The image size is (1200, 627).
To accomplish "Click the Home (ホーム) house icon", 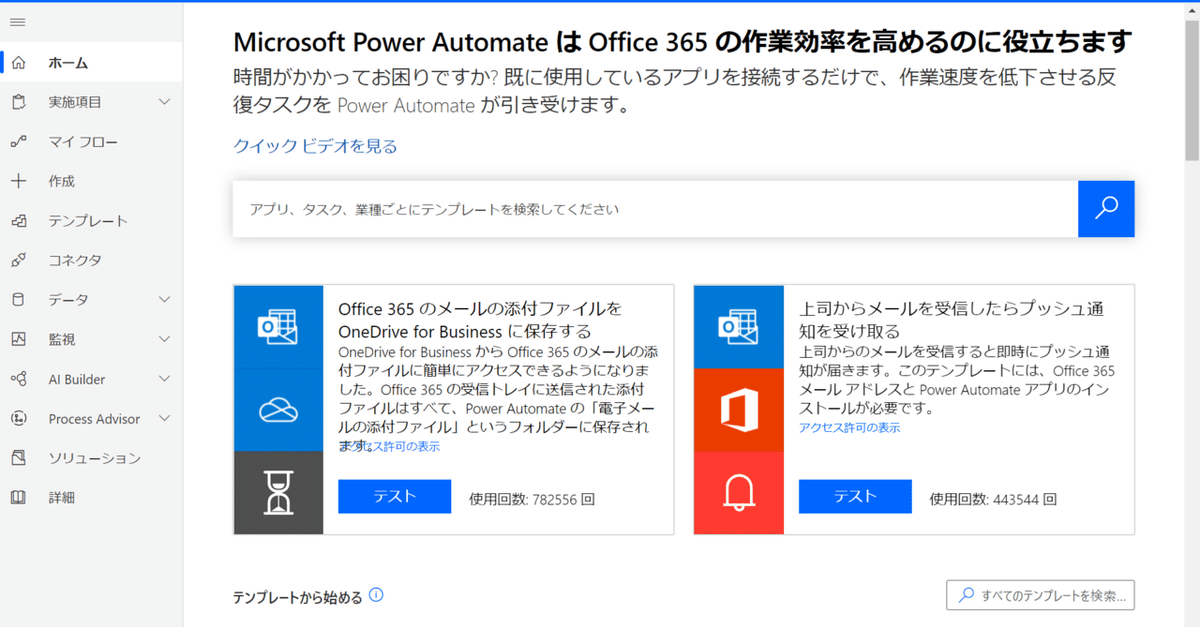I will coord(18,63).
